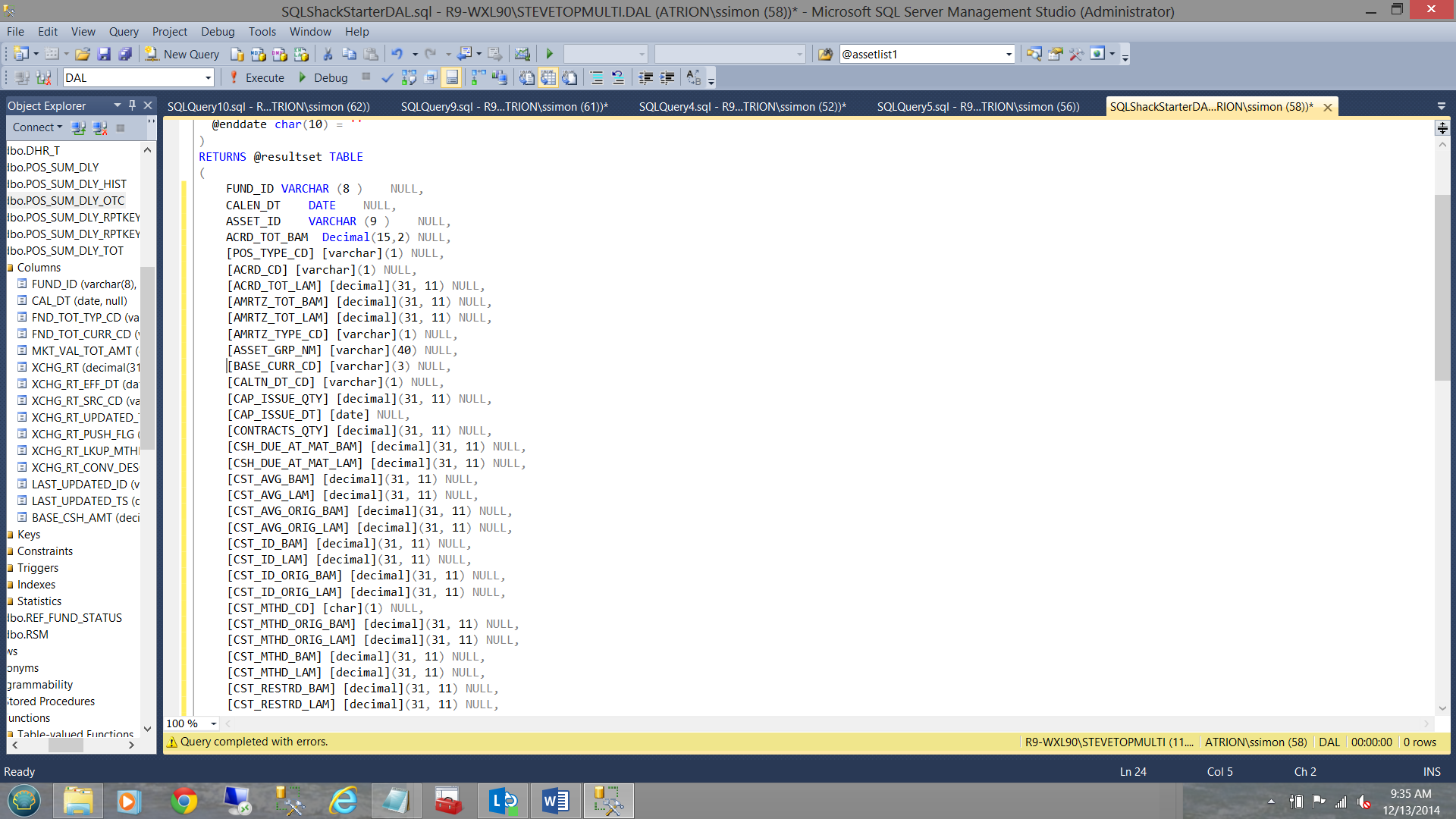The height and width of the screenshot is (819, 1456).
Task: Click the Save floppy disk icon
Action: pos(104,54)
